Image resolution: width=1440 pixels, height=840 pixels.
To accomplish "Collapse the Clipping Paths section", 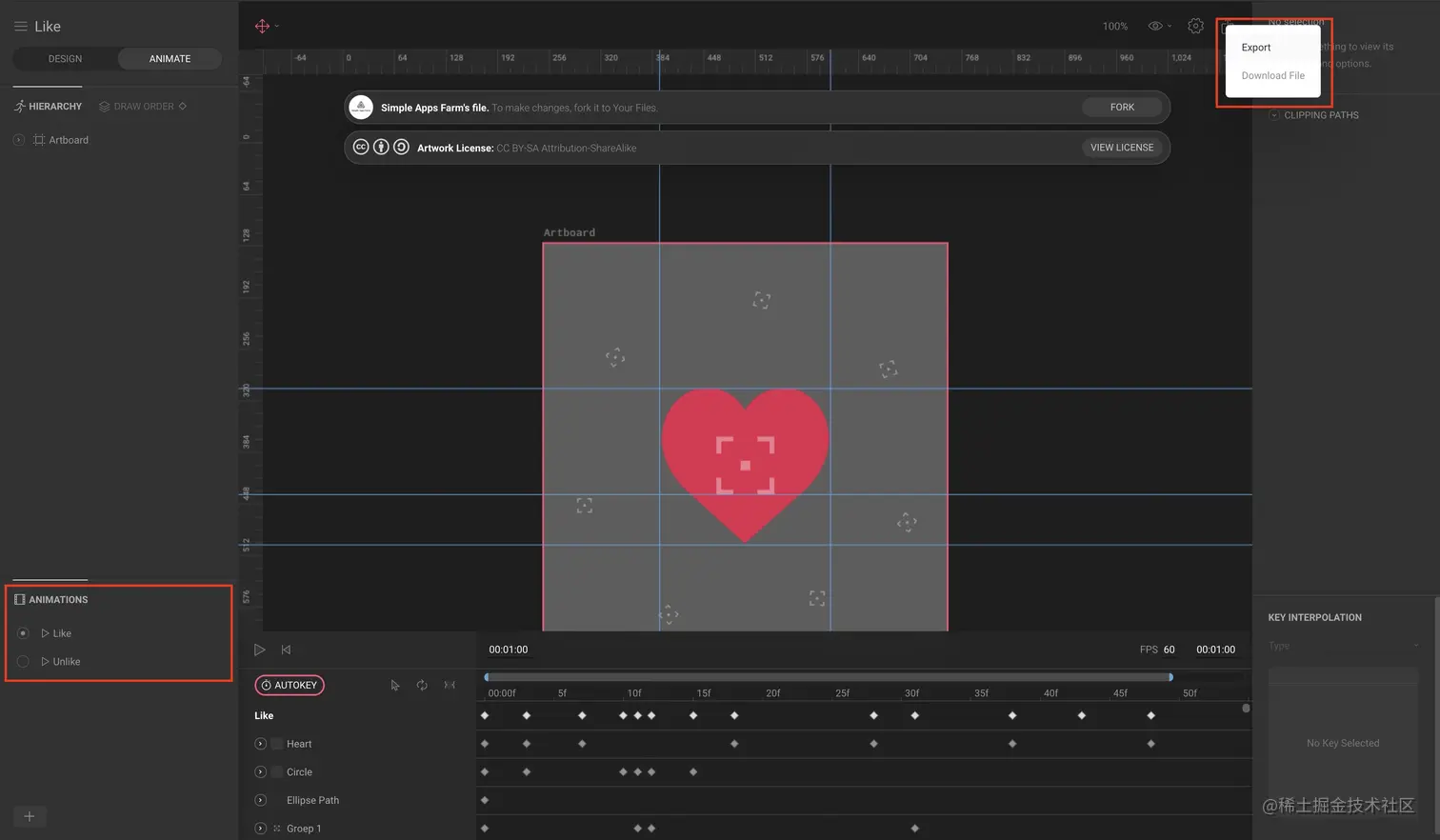I will 1274,115.
